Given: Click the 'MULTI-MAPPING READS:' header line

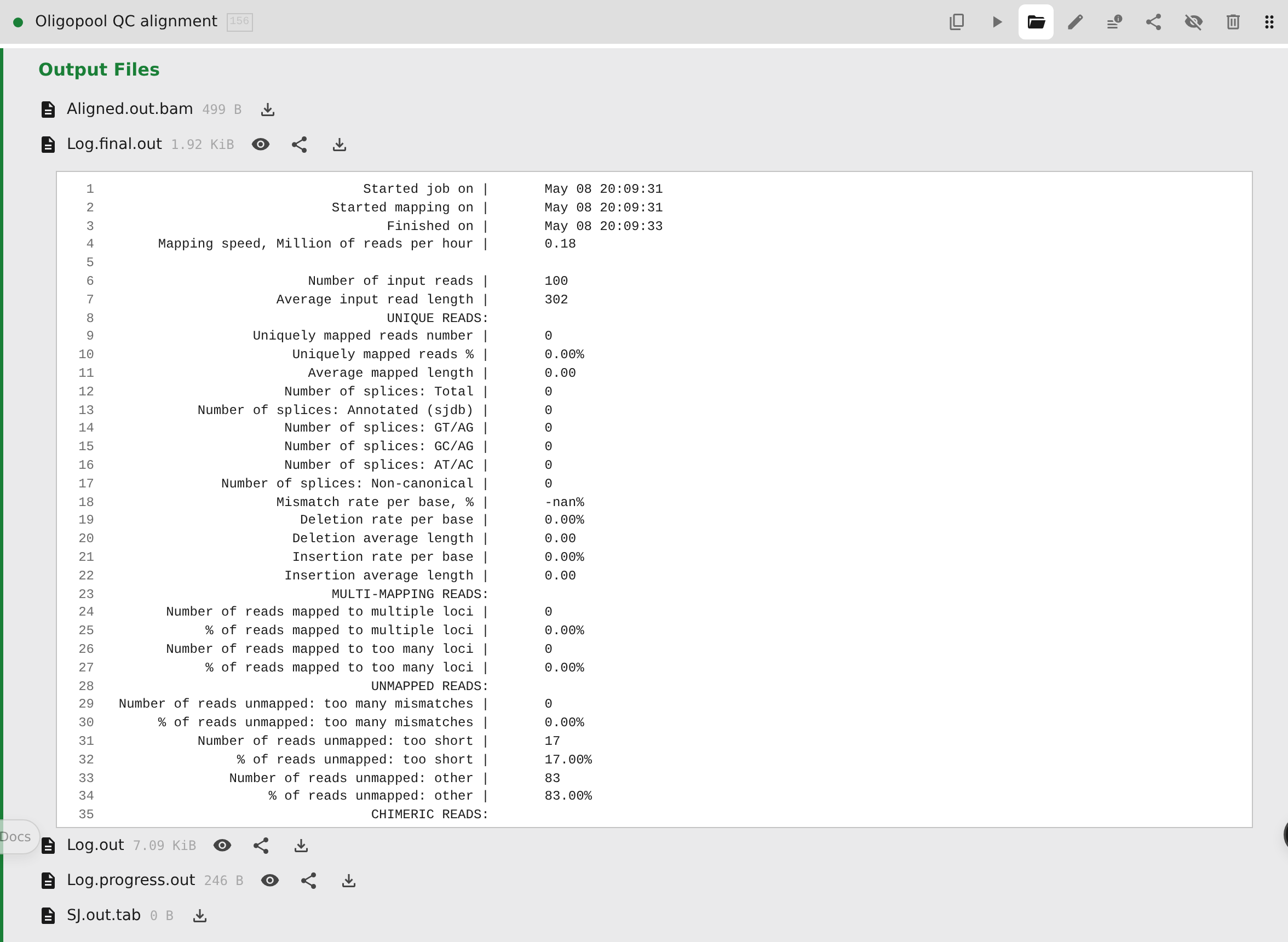Looking at the screenshot, I should (x=410, y=594).
